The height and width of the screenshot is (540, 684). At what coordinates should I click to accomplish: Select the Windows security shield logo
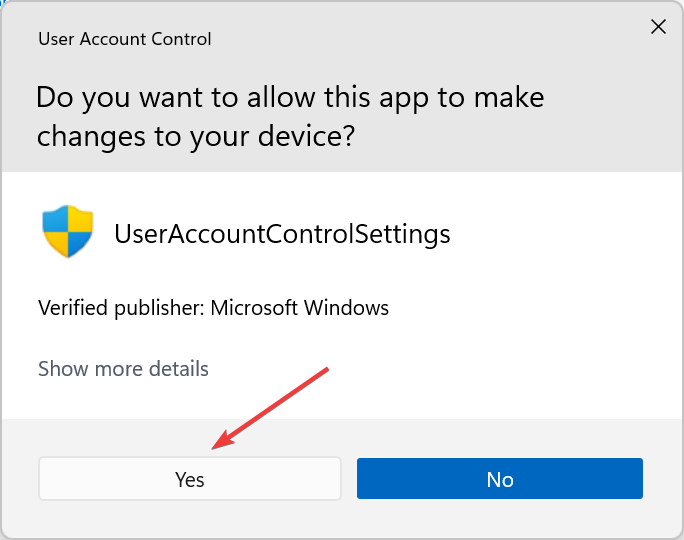(x=68, y=231)
